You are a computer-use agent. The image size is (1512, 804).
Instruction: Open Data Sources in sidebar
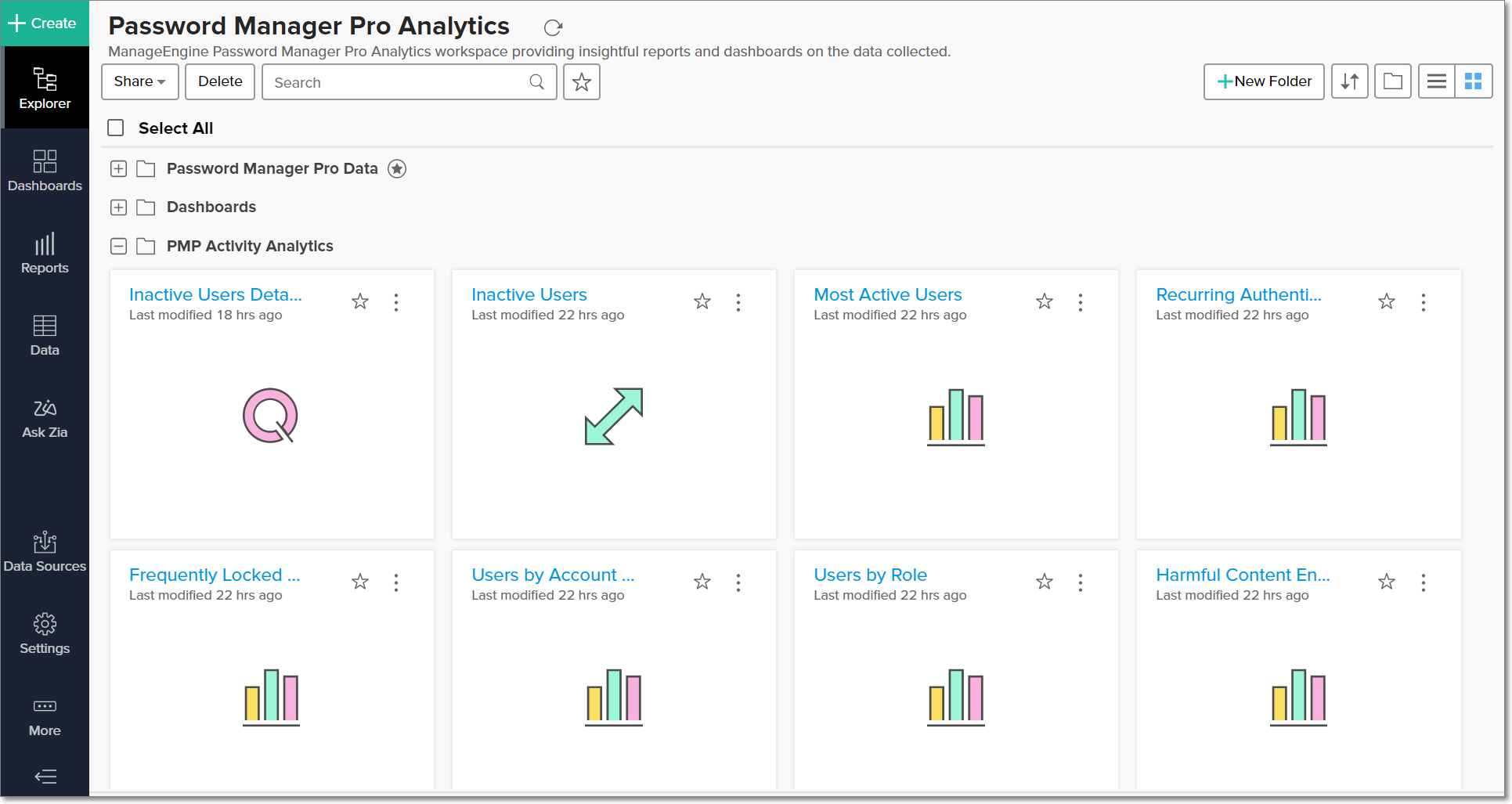(x=45, y=553)
